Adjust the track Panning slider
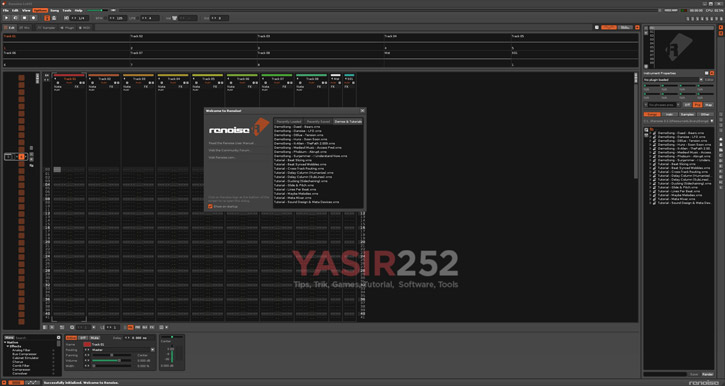The height and width of the screenshot is (386, 725). pyautogui.click(x=111, y=355)
